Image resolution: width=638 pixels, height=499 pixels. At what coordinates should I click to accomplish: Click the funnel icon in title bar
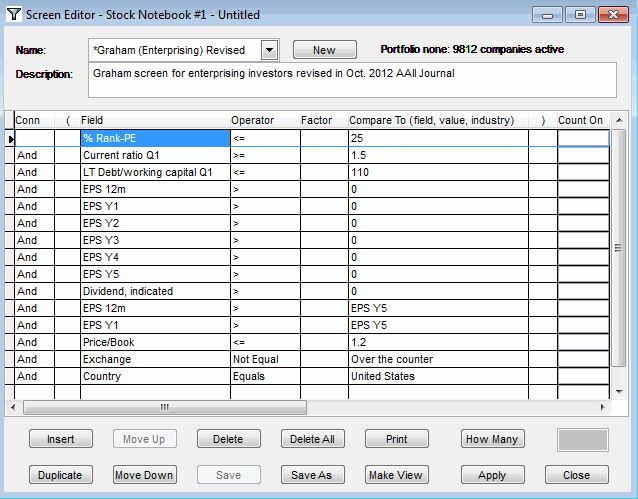coord(12,15)
